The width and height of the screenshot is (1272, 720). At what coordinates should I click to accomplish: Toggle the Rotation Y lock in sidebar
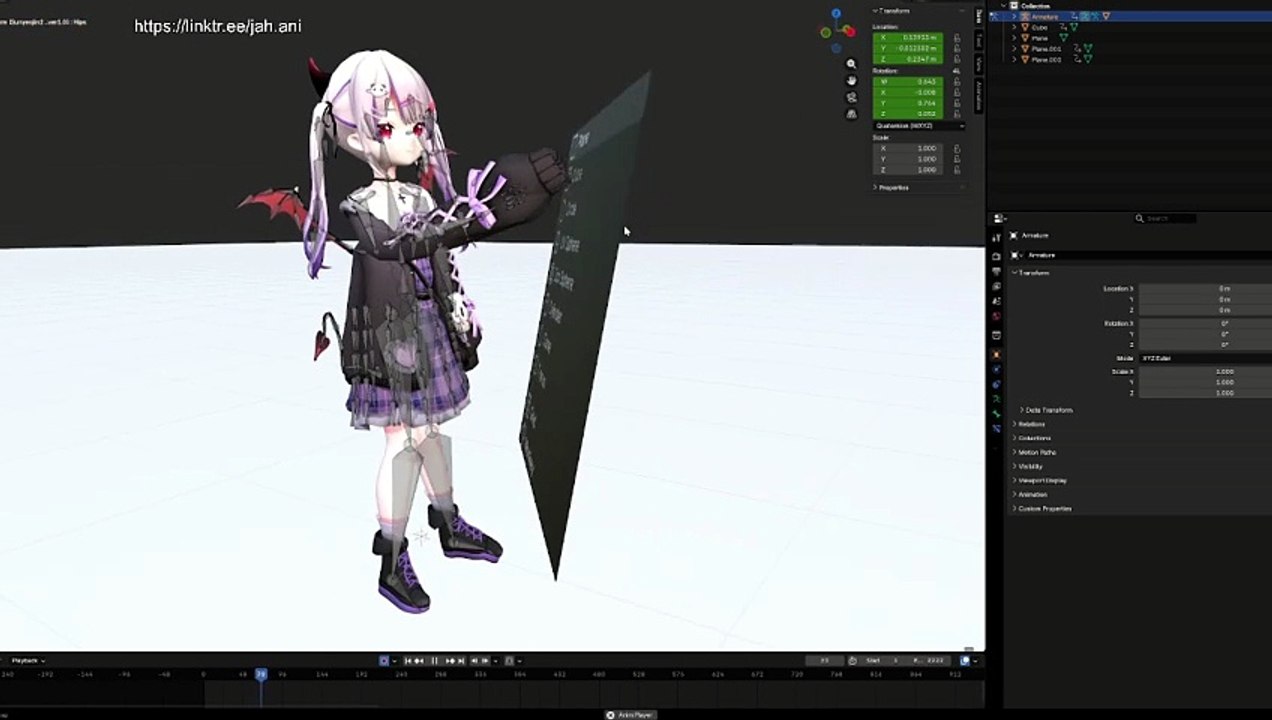click(957, 103)
